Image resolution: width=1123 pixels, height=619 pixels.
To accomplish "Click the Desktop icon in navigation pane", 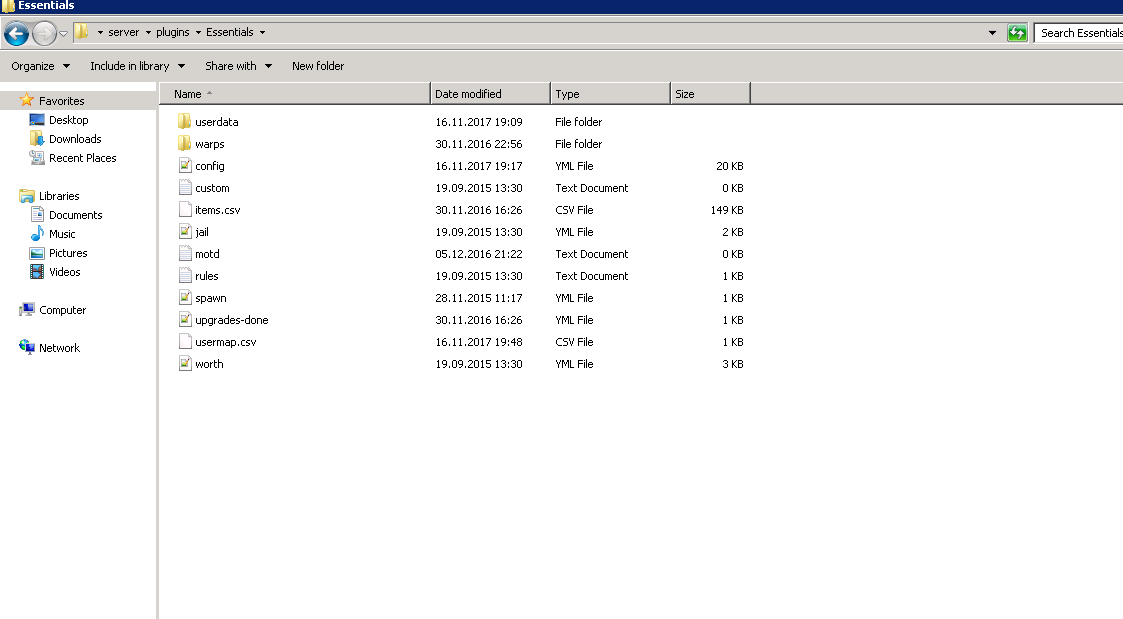I will [x=37, y=120].
